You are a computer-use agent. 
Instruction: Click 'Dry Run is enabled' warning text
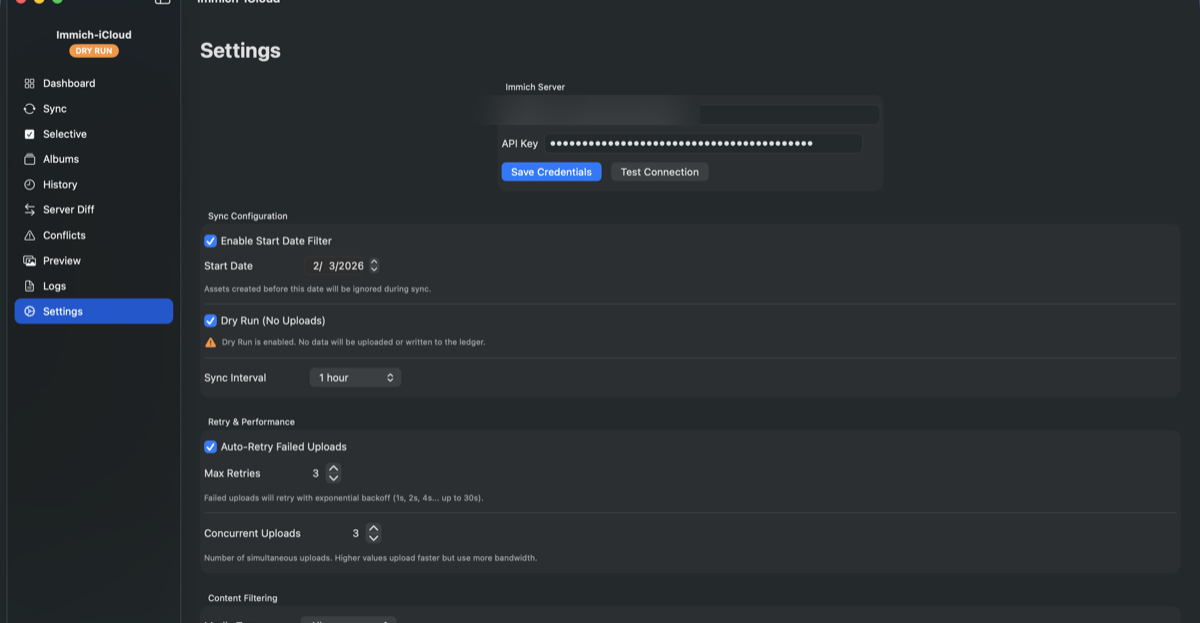[354, 342]
